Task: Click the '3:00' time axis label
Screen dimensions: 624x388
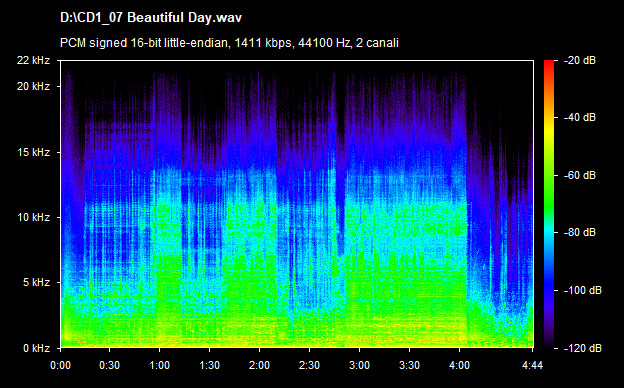Action: (x=359, y=365)
